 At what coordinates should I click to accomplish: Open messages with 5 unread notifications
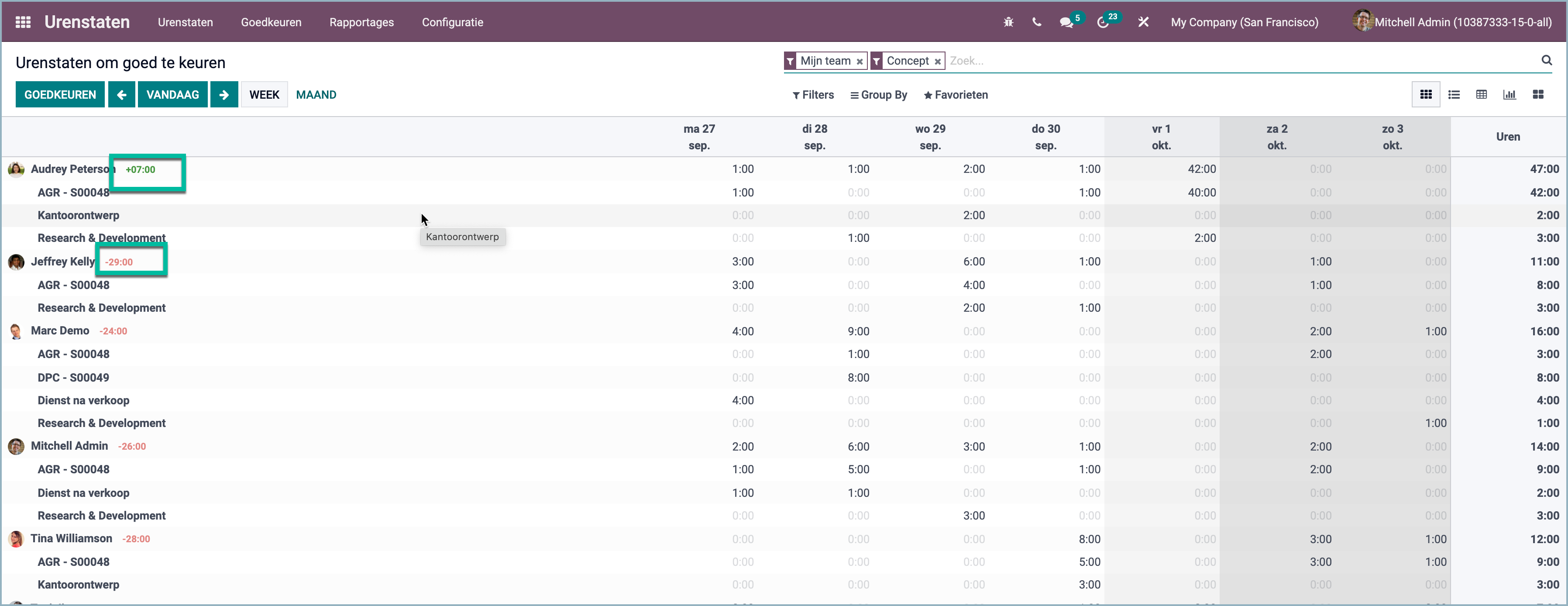(x=1067, y=22)
